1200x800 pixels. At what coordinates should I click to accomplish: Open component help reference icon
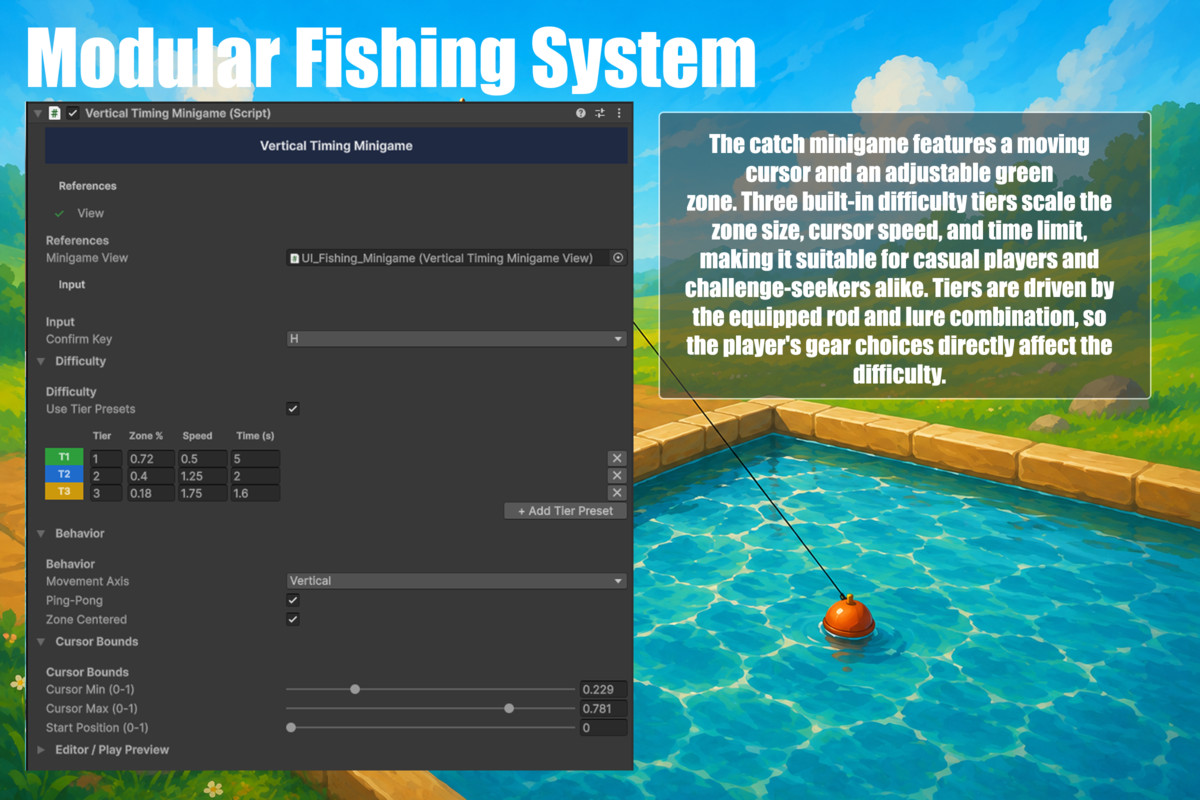(x=580, y=114)
